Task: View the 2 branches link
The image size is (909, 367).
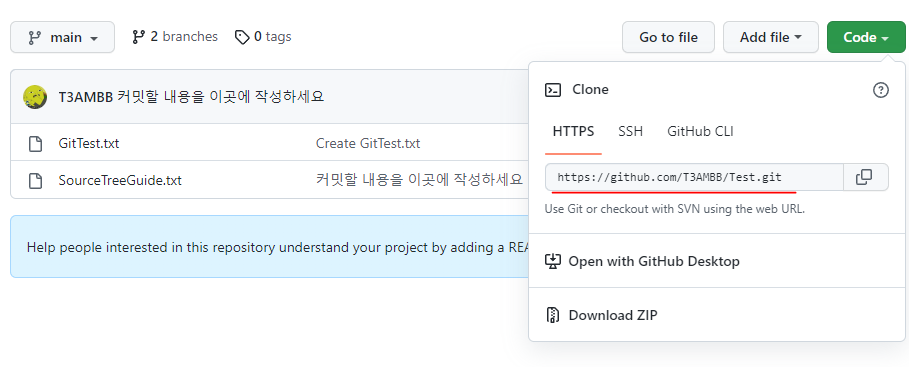Action: [x=175, y=37]
